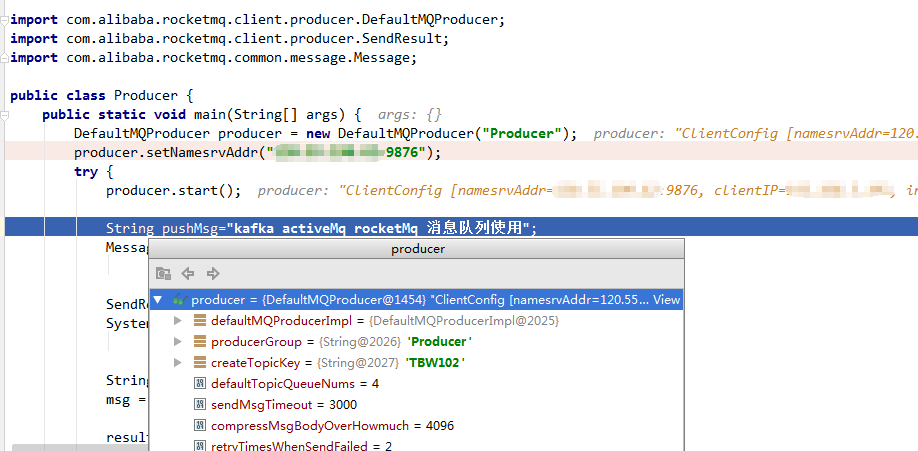Screen dimensions: 918x451
Task: Expand the producerGroup node
Action: 178,342
